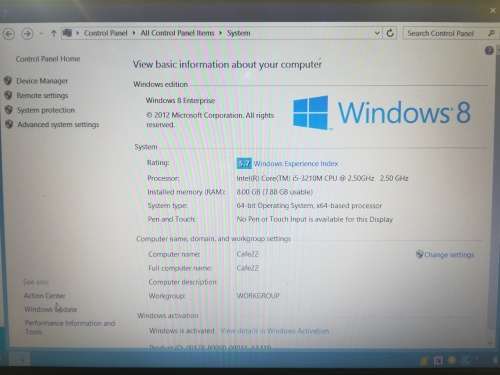Image resolution: width=500 pixels, height=375 pixels.
Task: Click the Back navigation arrow
Action: coord(9,34)
